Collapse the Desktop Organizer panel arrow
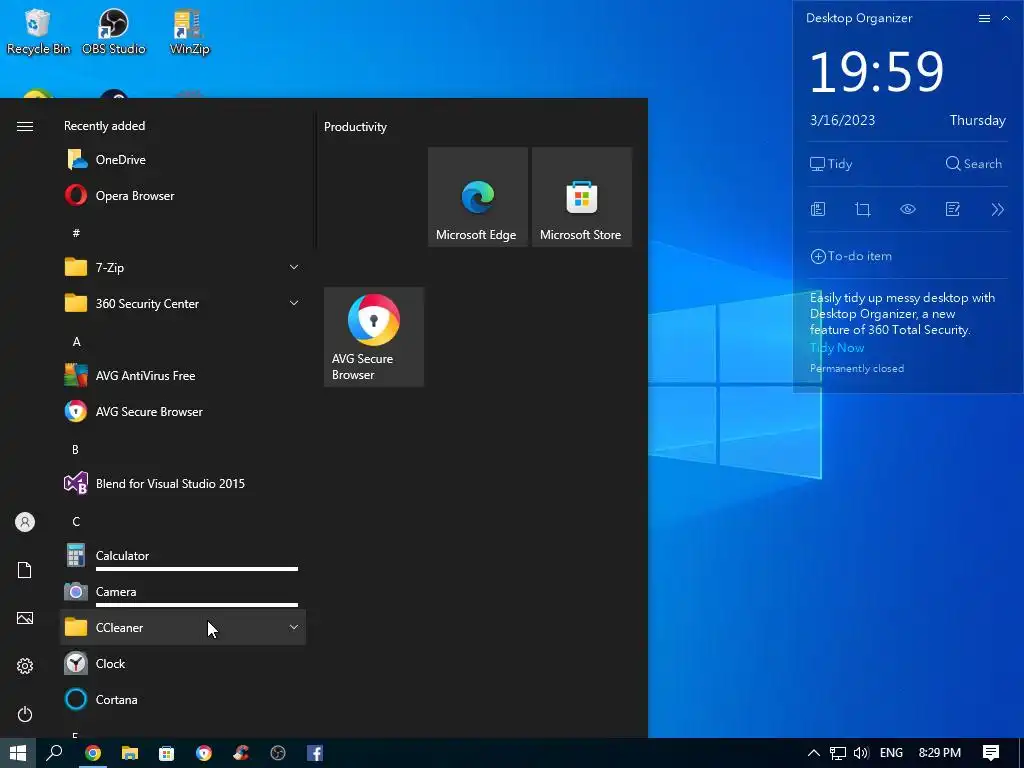1024x768 pixels. pyautogui.click(x=1006, y=18)
